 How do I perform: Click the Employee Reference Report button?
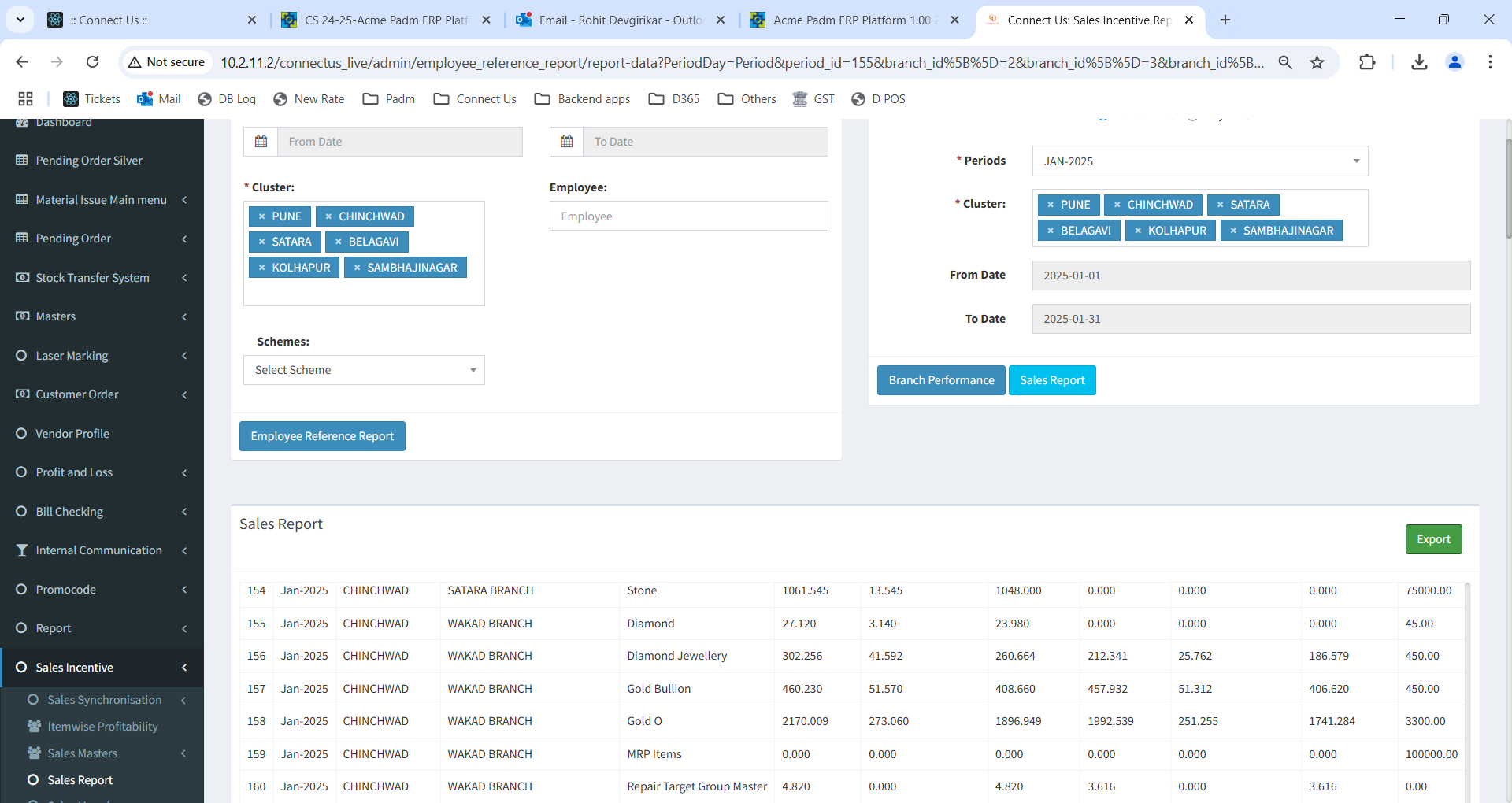322,436
